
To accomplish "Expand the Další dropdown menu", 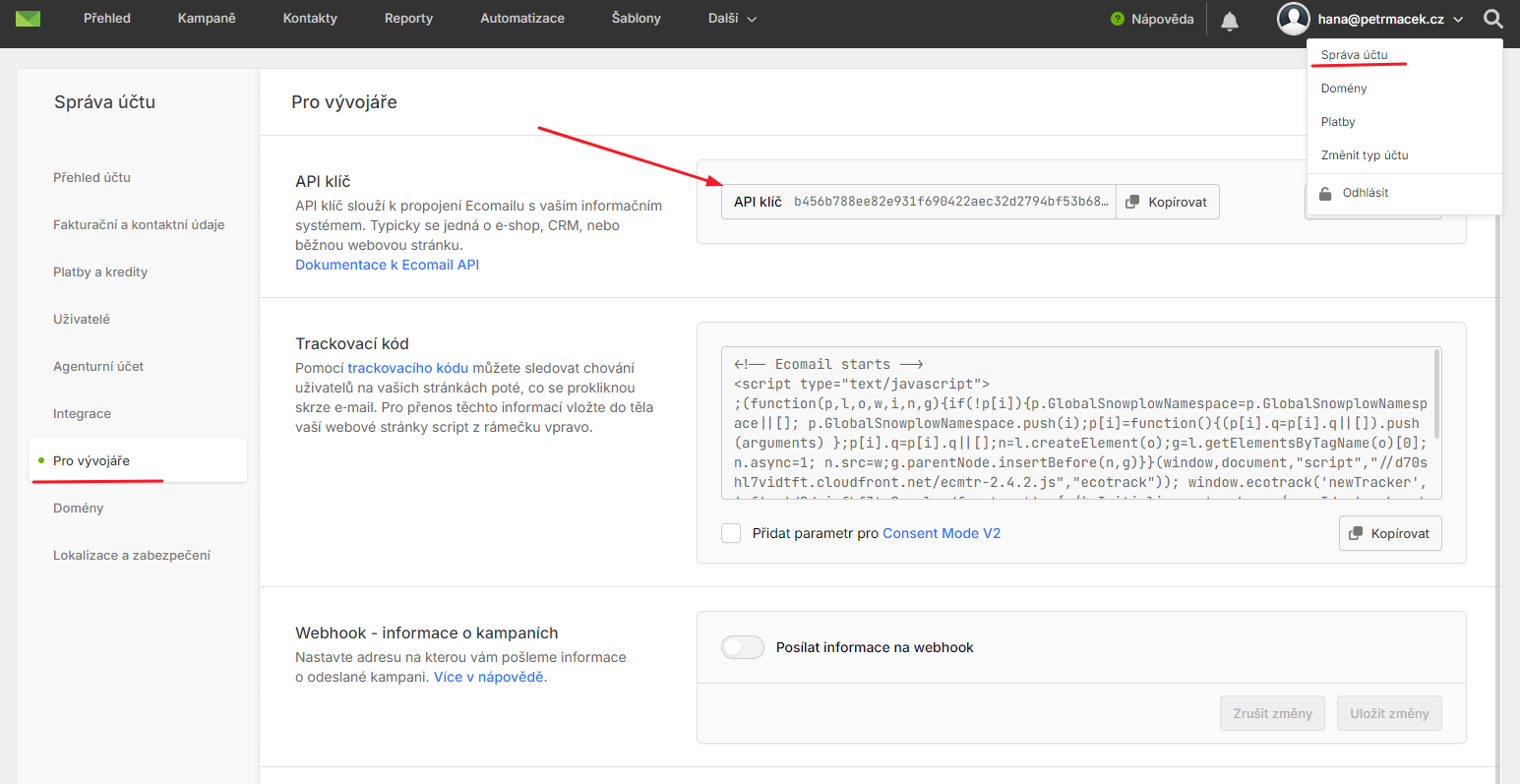I will (x=732, y=19).
